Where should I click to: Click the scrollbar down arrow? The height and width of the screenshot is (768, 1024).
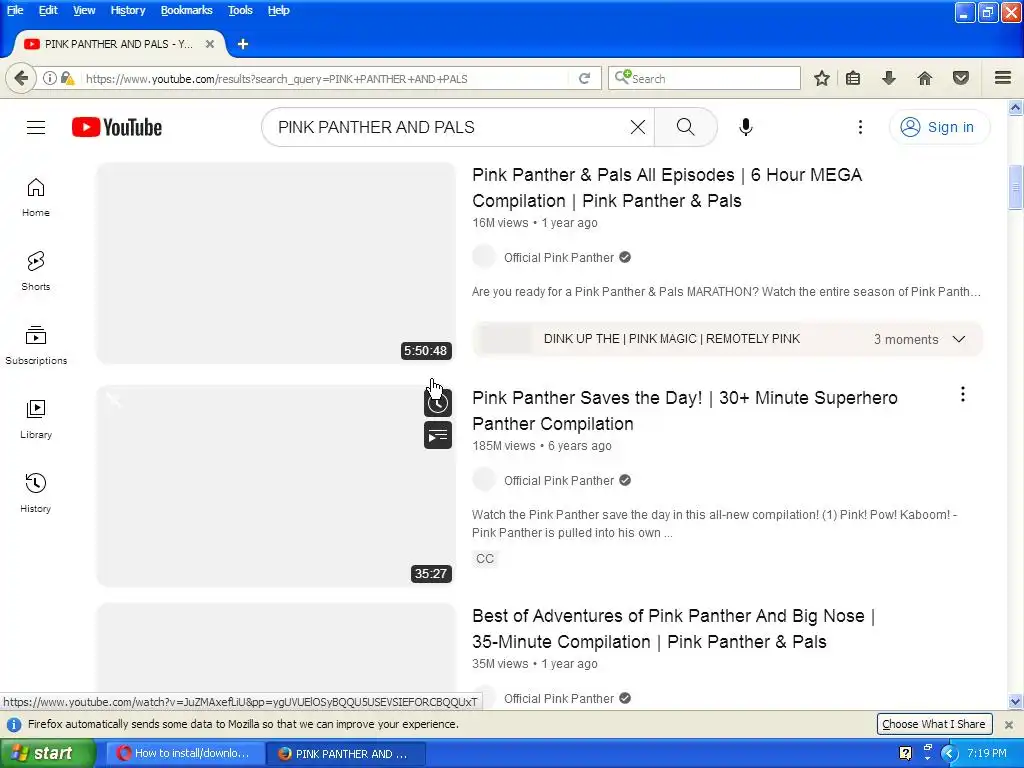point(1016,702)
